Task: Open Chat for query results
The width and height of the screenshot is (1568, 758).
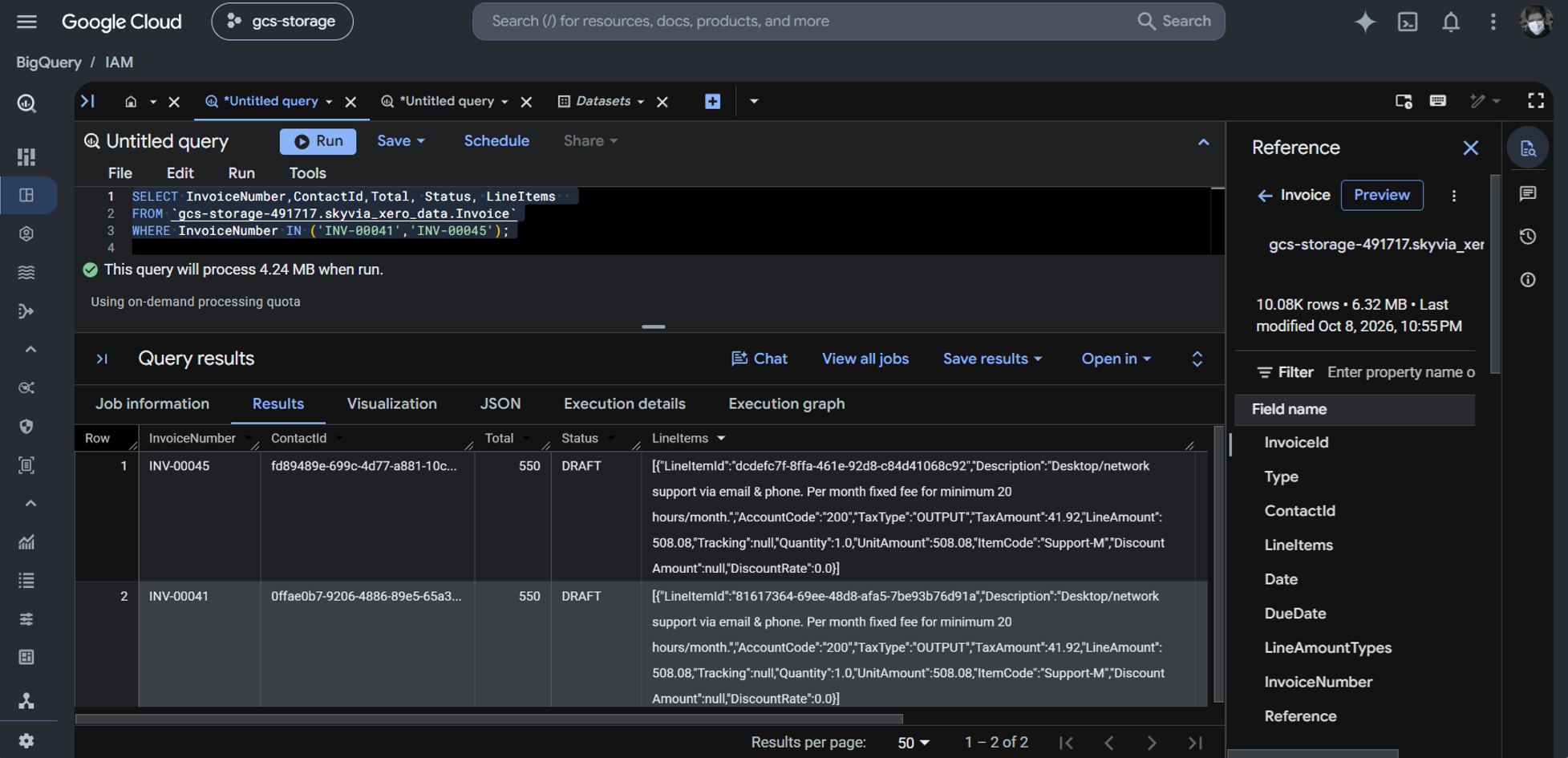Action: 760,359
